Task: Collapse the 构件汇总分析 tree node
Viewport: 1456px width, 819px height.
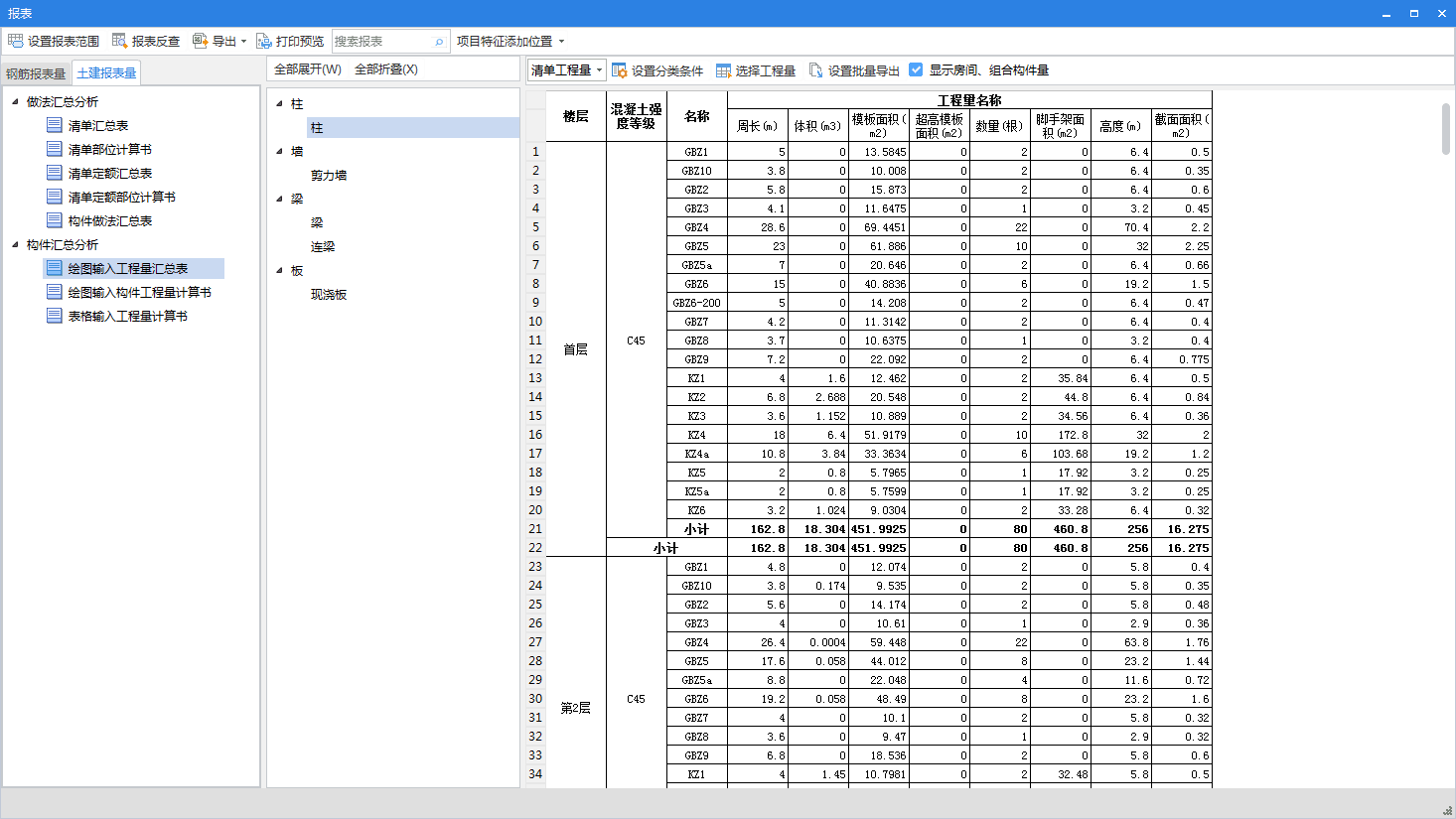Action: [15, 244]
